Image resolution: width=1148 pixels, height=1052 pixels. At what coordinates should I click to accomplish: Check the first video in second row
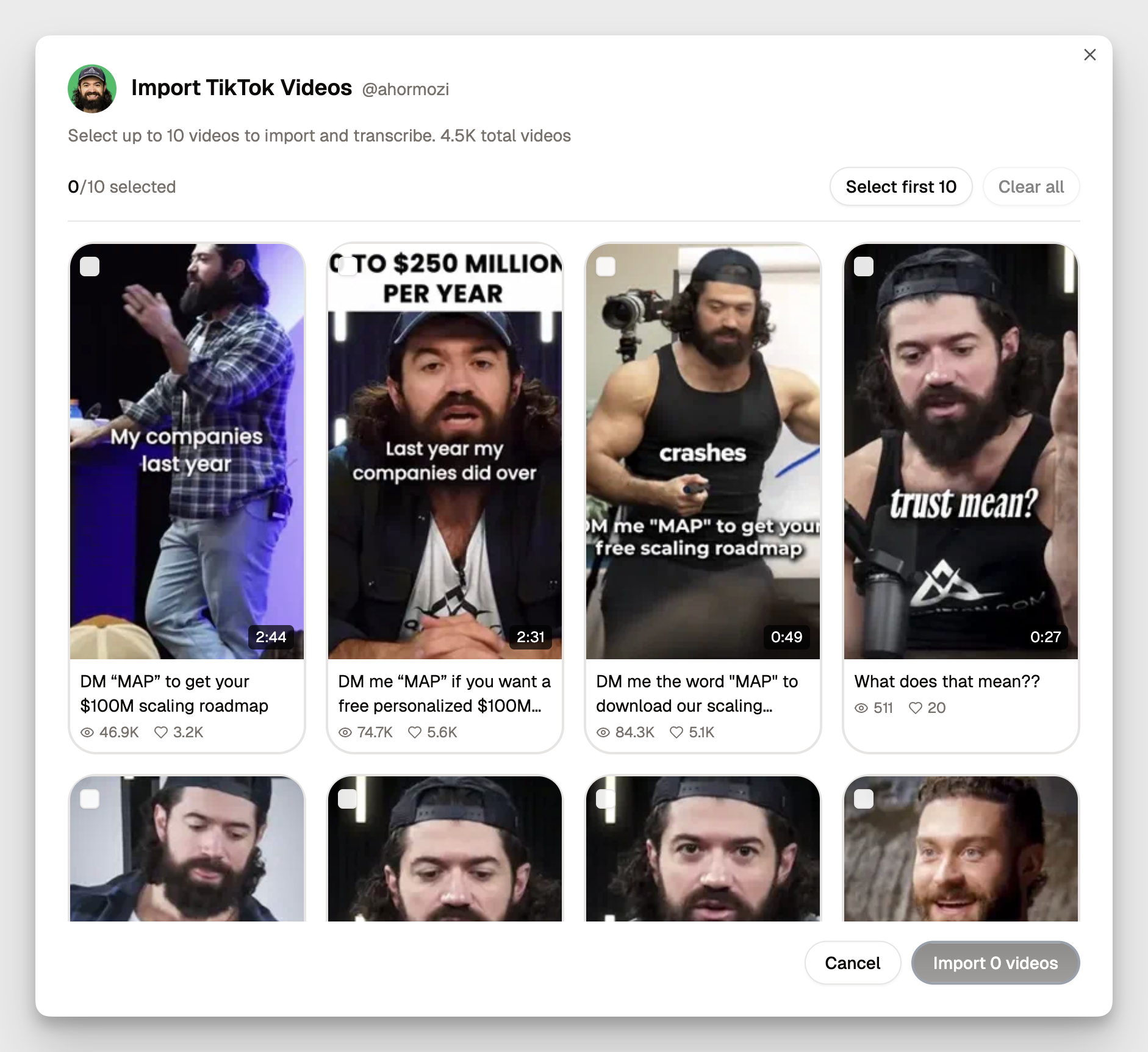tap(90, 799)
